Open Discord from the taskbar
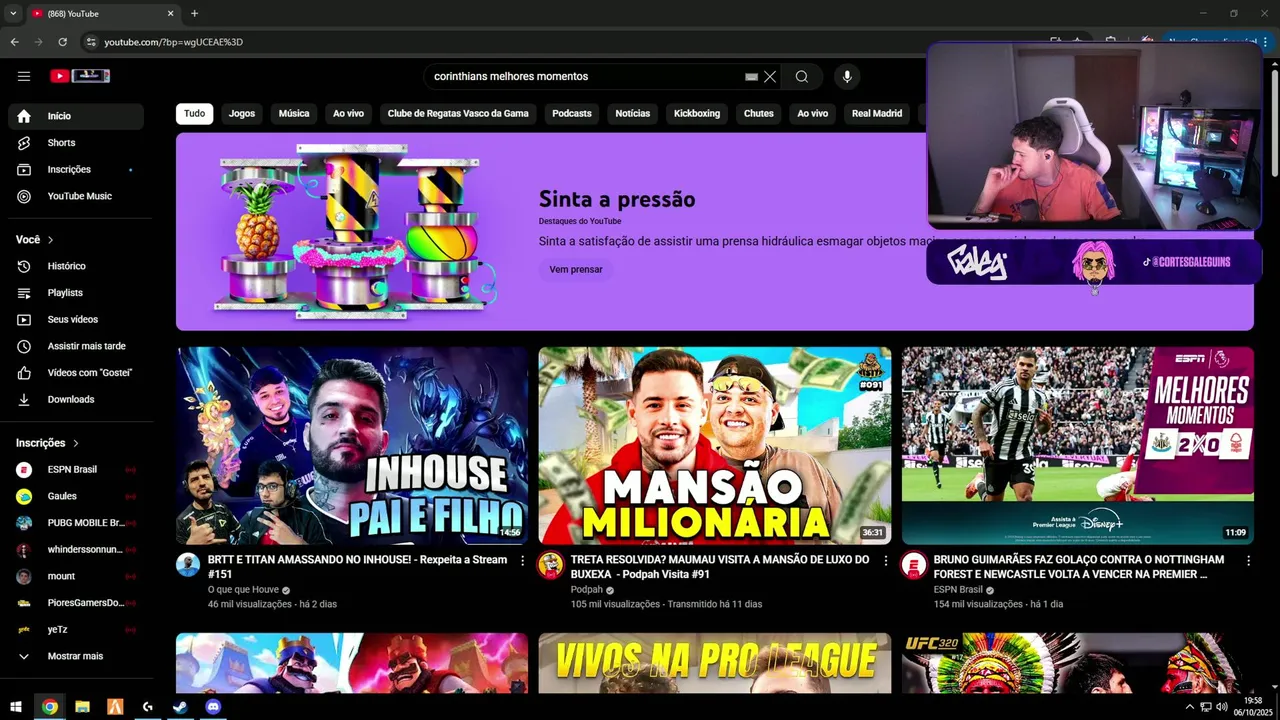This screenshot has width=1280, height=720. 213,706
